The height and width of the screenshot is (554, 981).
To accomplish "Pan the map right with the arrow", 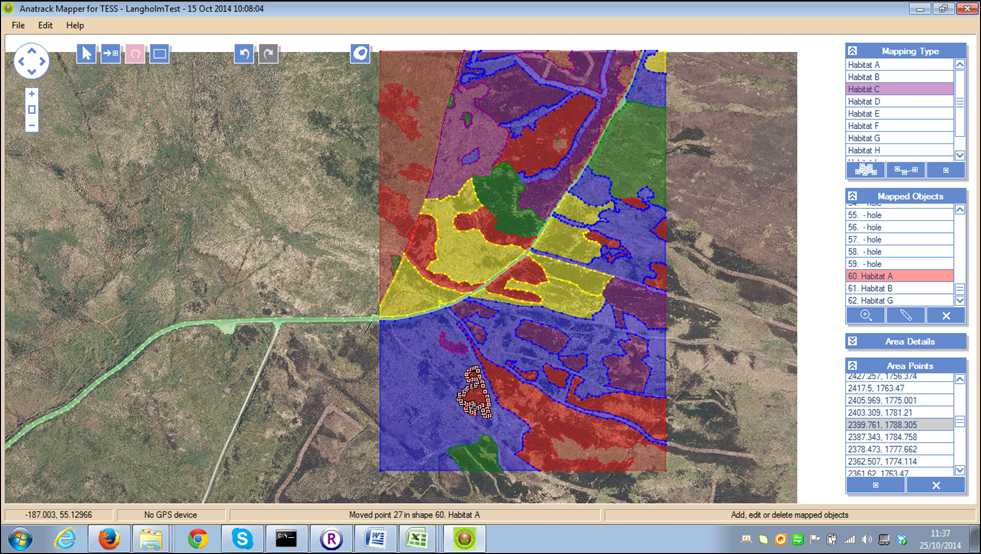I will click(42, 61).
